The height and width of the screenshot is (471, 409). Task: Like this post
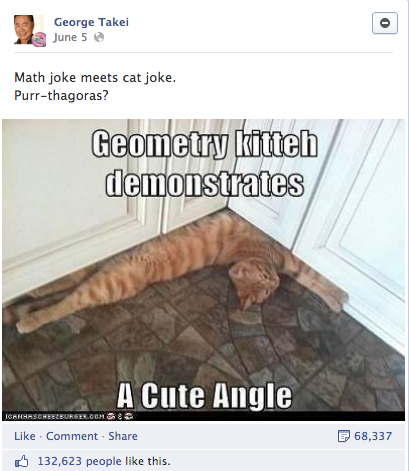(25, 436)
